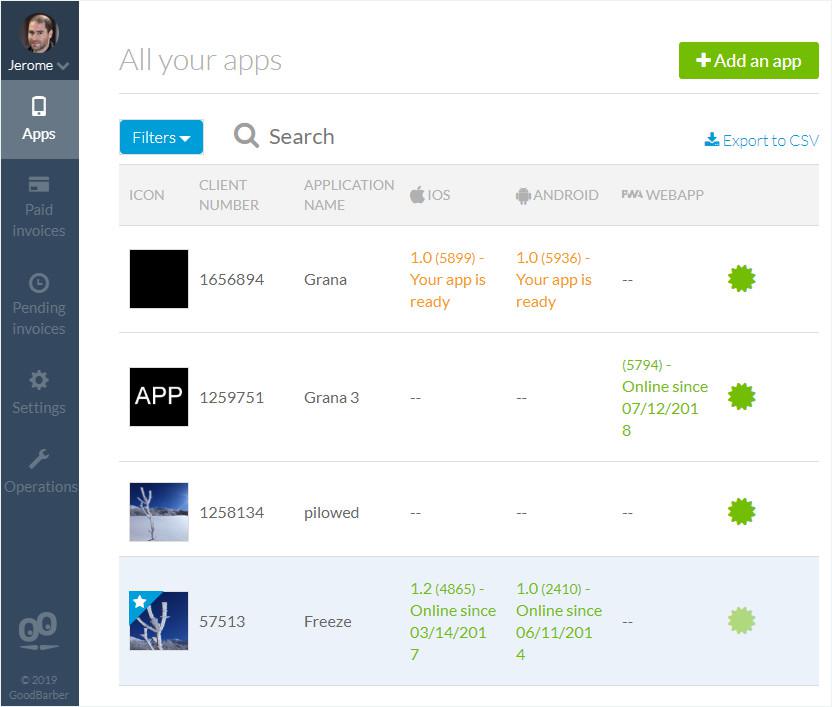Open Paid invoices from sidebar
Image resolution: width=832 pixels, height=707 pixels.
click(x=39, y=207)
